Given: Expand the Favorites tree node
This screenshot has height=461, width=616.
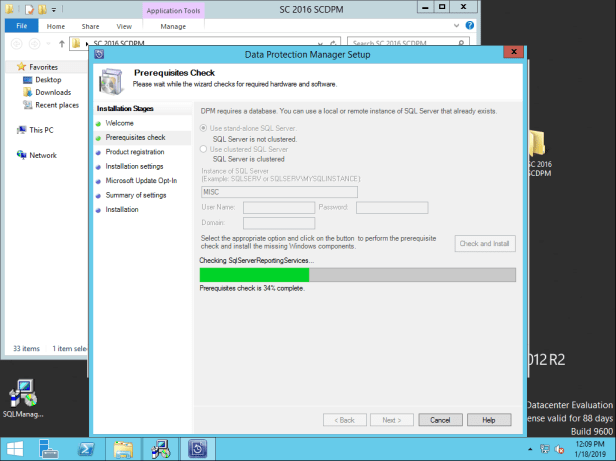Looking at the screenshot, I should pyautogui.click(x=9, y=67).
